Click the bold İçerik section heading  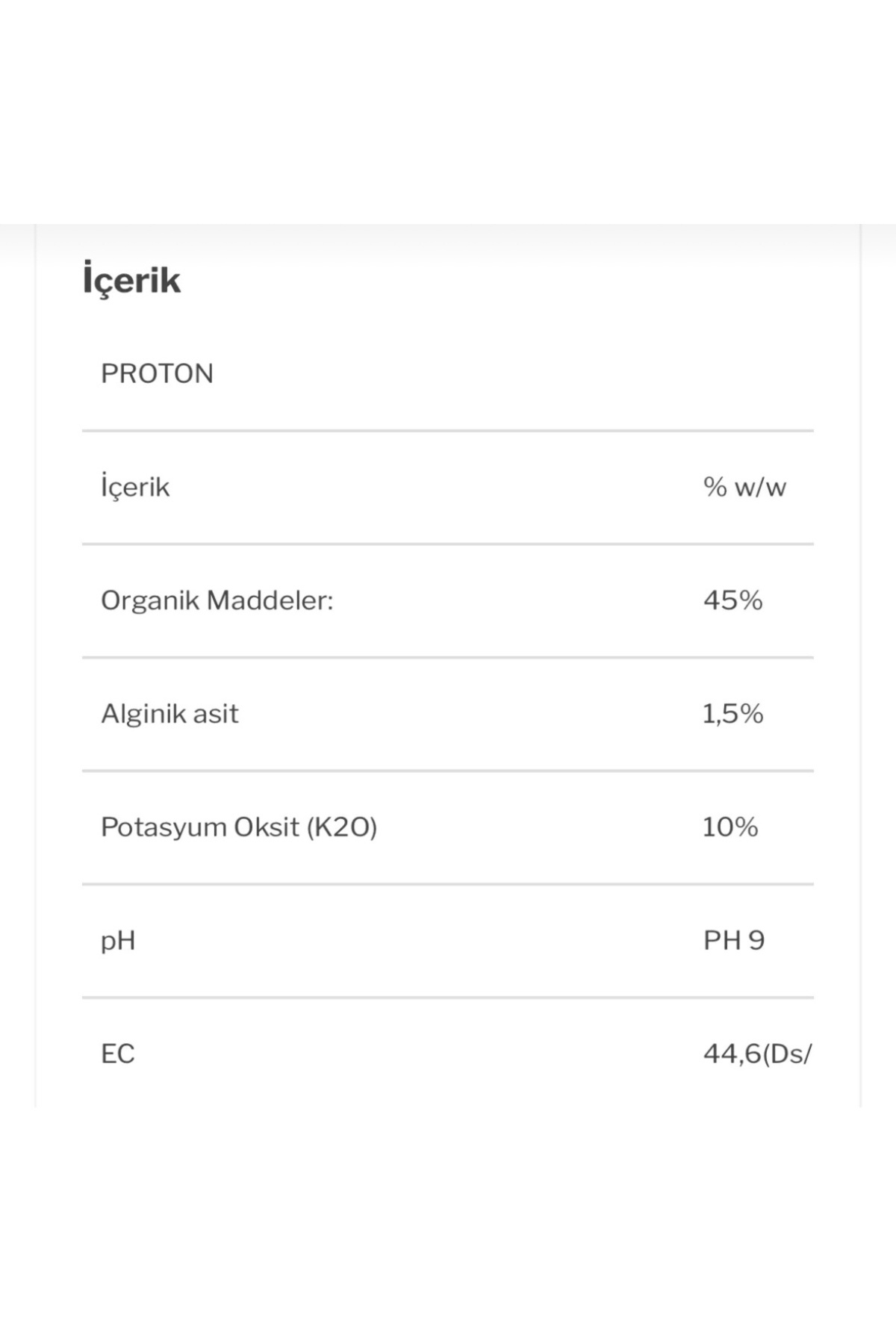pos(131,281)
